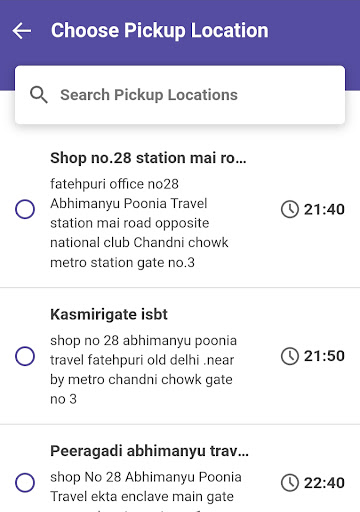Click the Choose Pickup Location title
Viewport: 360px width, 512px height.
tap(160, 31)
